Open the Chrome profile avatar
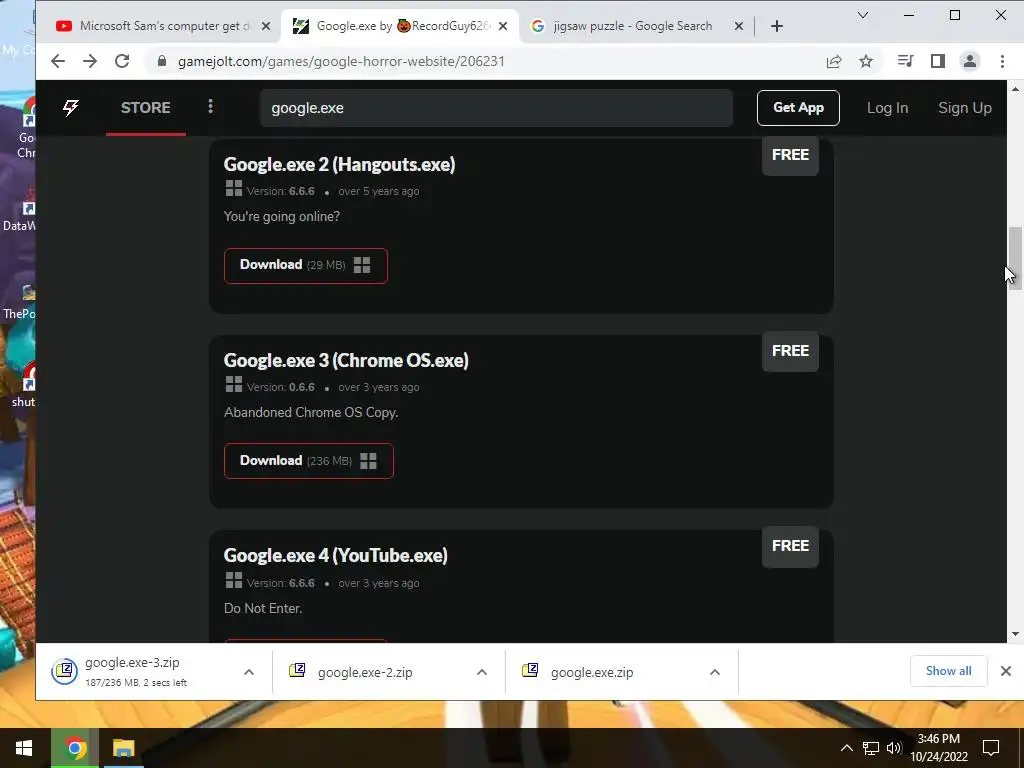 [970, 61]
